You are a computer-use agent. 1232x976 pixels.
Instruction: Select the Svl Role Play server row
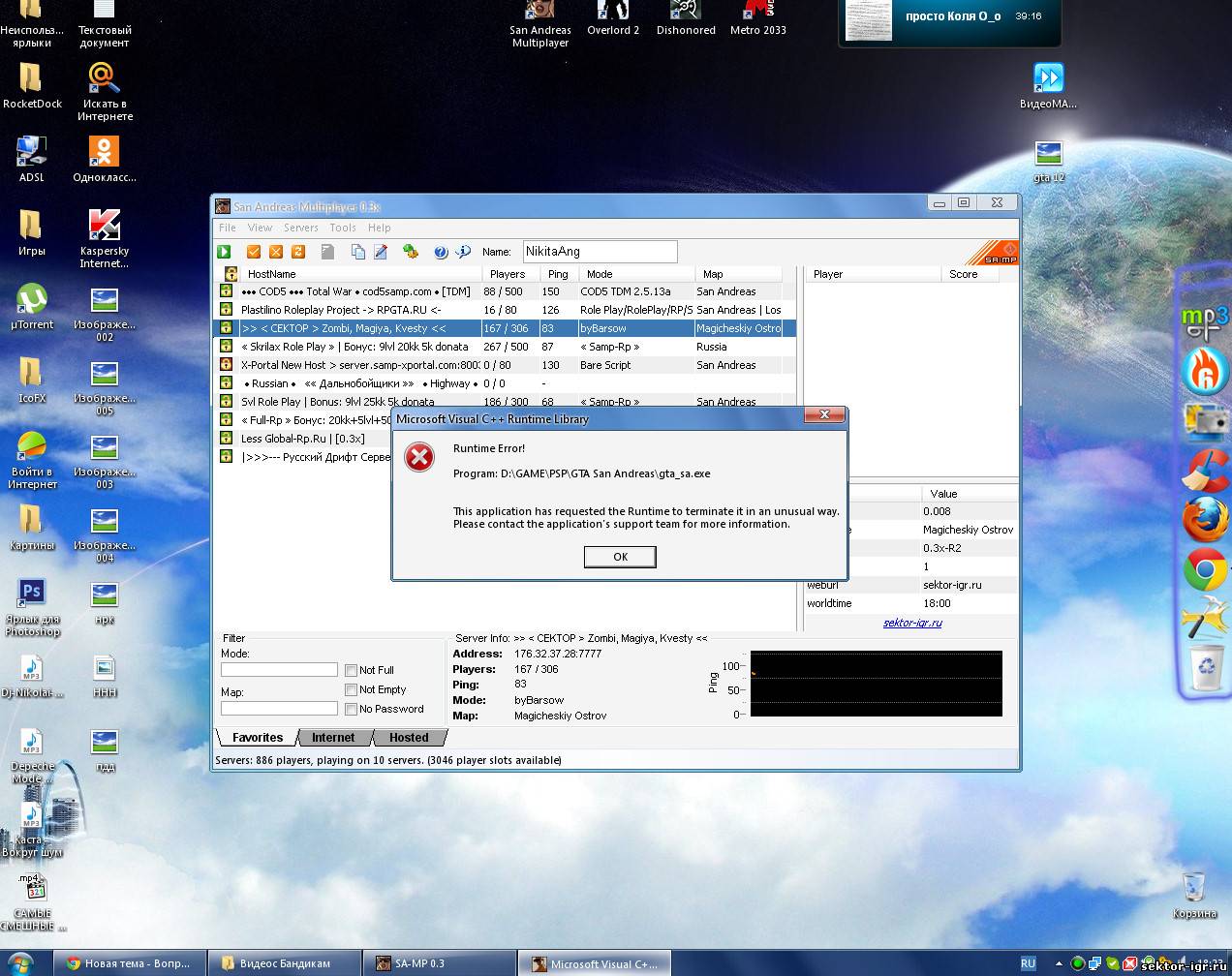[x=504, y=401]
